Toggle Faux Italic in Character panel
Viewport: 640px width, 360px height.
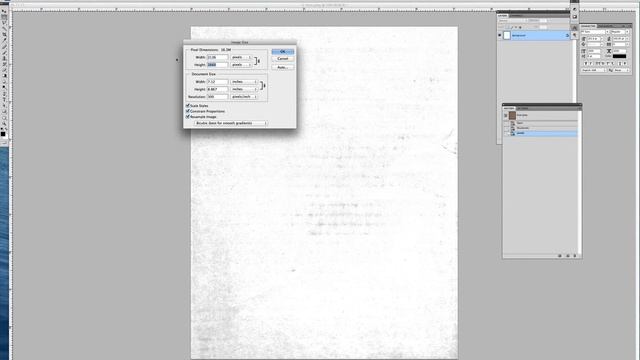591,64
